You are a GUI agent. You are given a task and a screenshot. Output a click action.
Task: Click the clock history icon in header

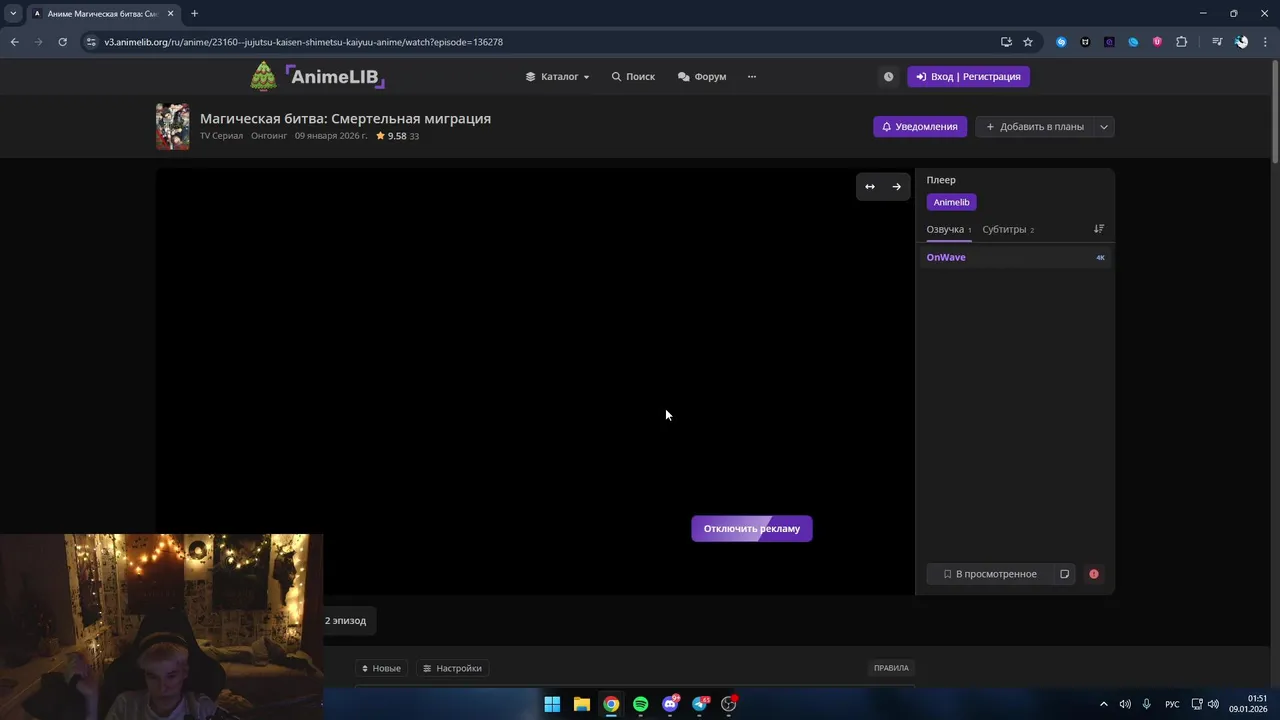coord(888,76)
